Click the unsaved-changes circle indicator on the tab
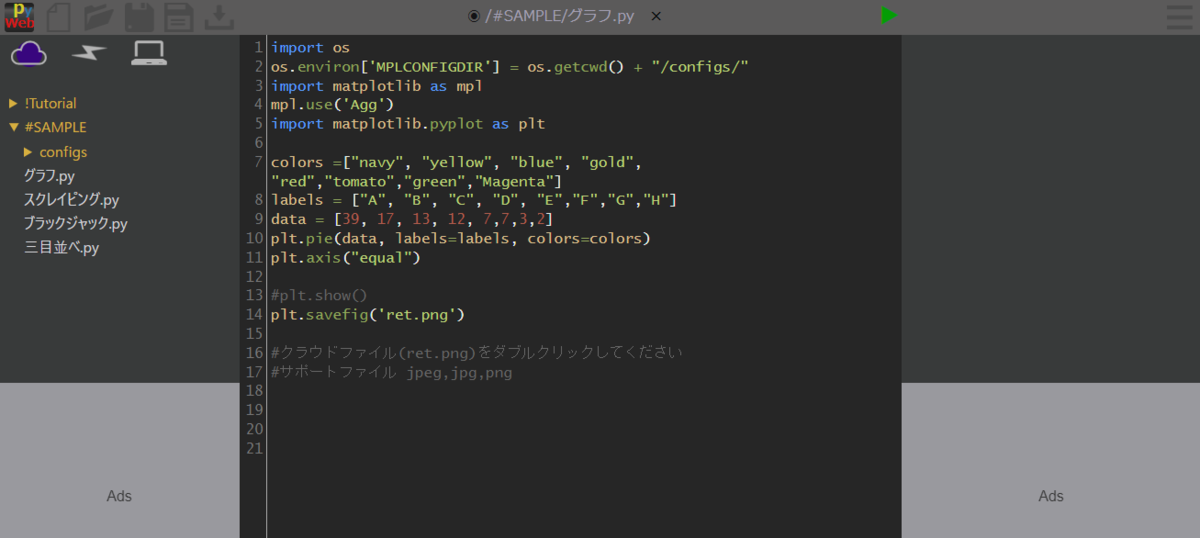The image size is (1200, 538). coord(473,16)
